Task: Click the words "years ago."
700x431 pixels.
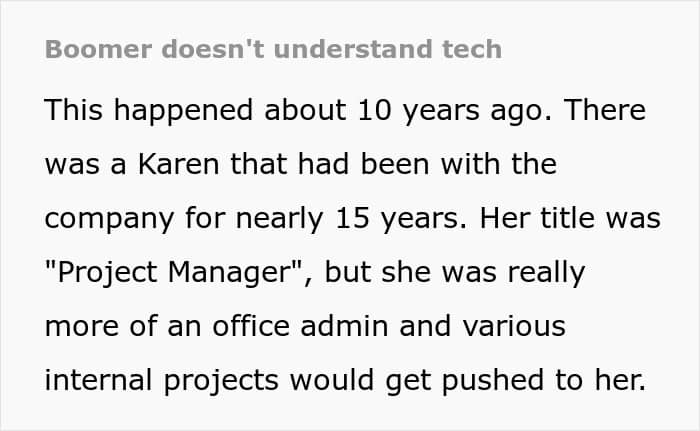Action: (477, 111)
